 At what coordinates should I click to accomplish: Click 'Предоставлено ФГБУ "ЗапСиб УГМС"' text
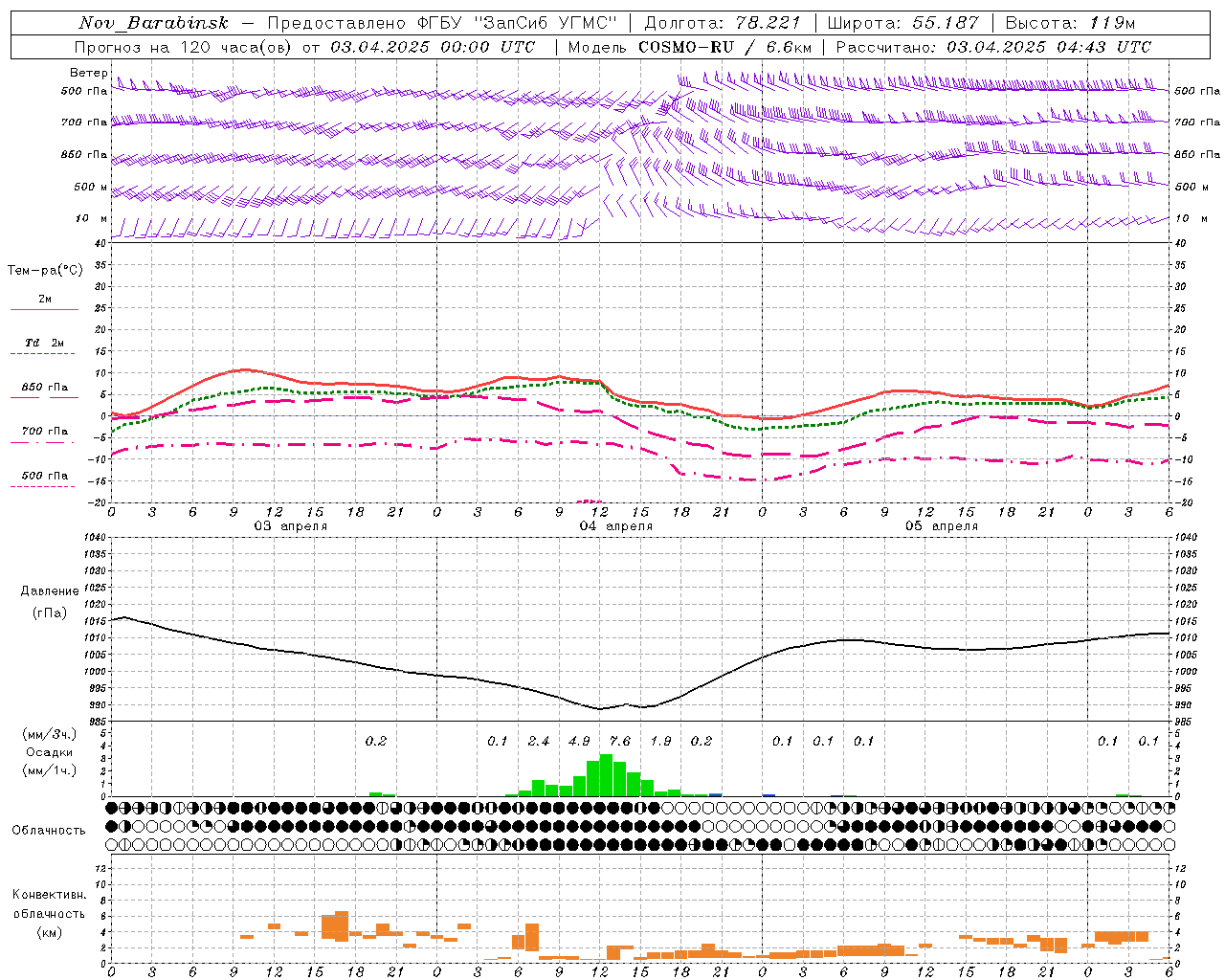[x=442, y=23]
